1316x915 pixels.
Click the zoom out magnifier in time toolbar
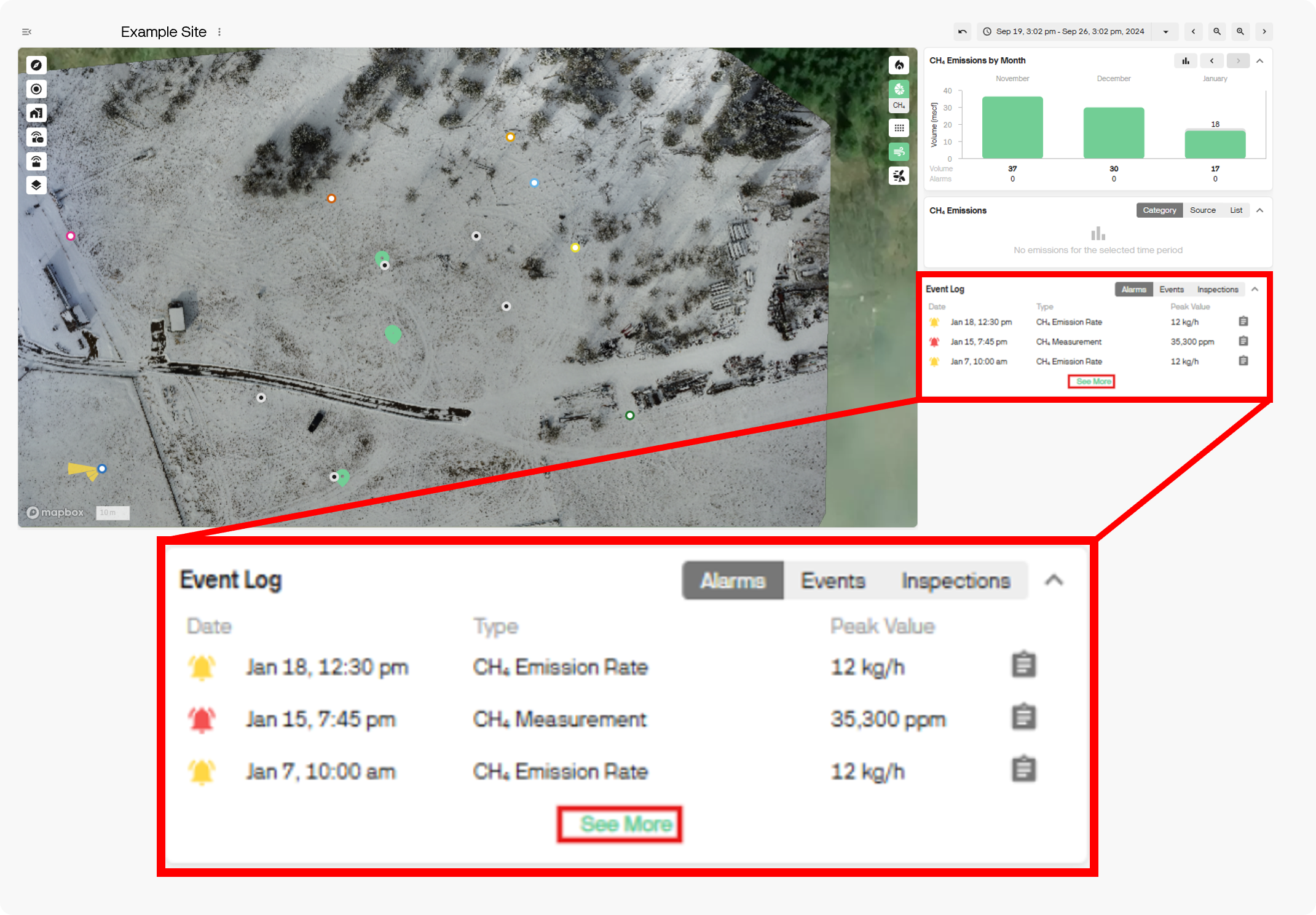point(1216,31)
